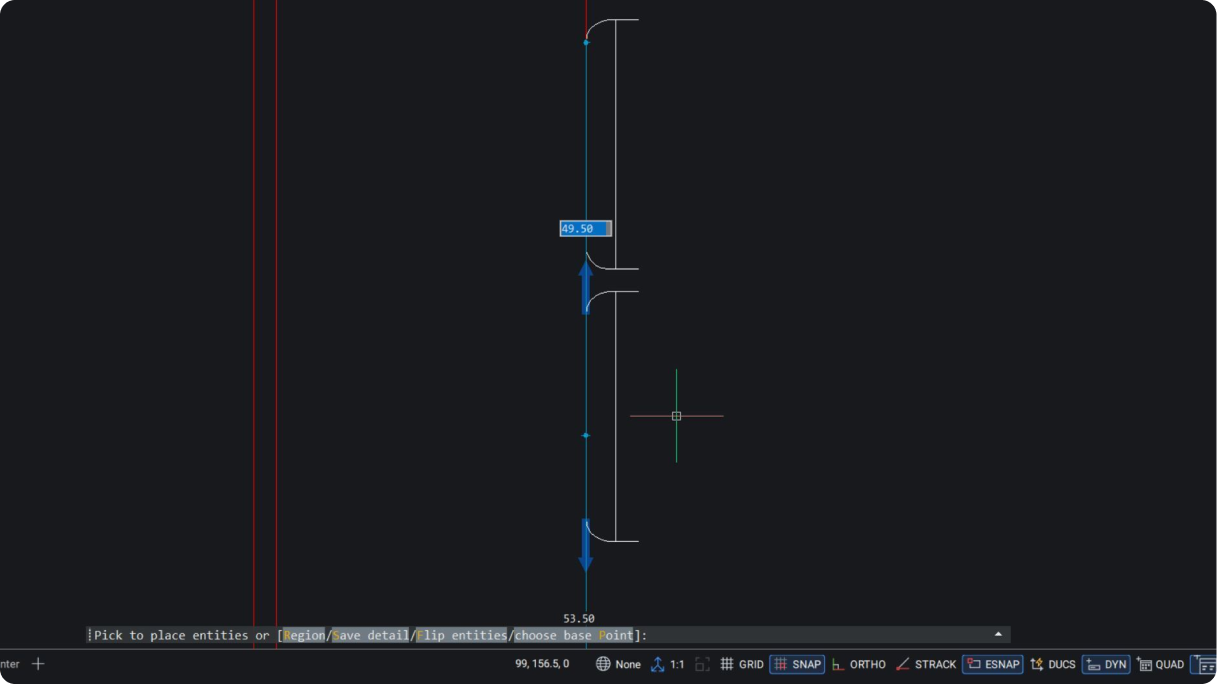Choose the Flip entities command option
This screenshot has height=684, width=1217.
pyautogui.click(x=462, y=635)
